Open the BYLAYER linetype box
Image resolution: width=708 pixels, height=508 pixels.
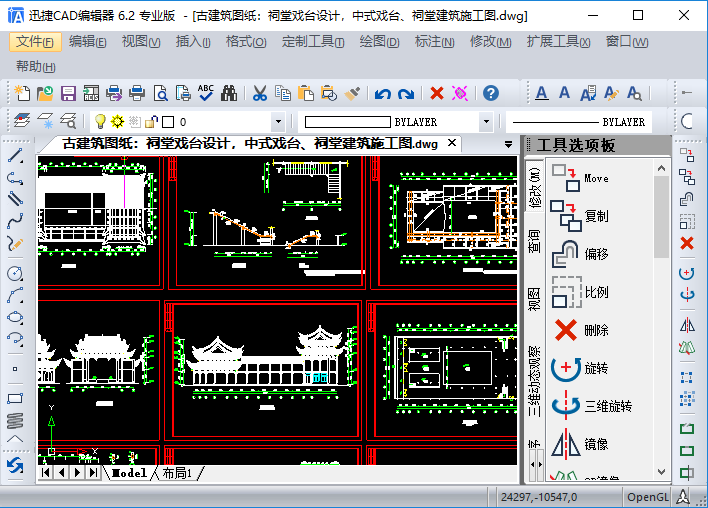pyautogui.click(x=579, y=122)
